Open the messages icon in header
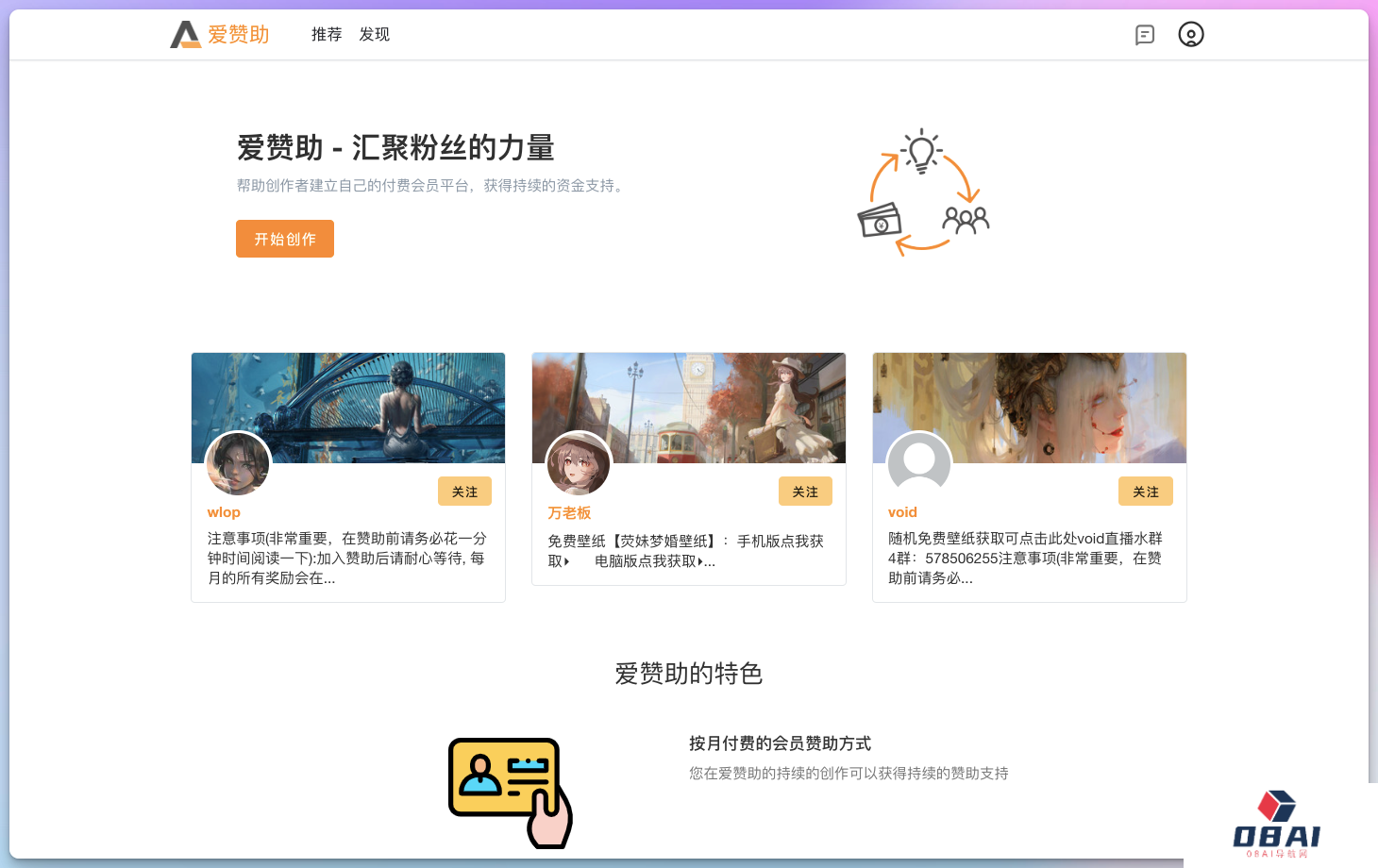Image resolution: width=1378 pixels, height=868 pixels. (1145, 35)
